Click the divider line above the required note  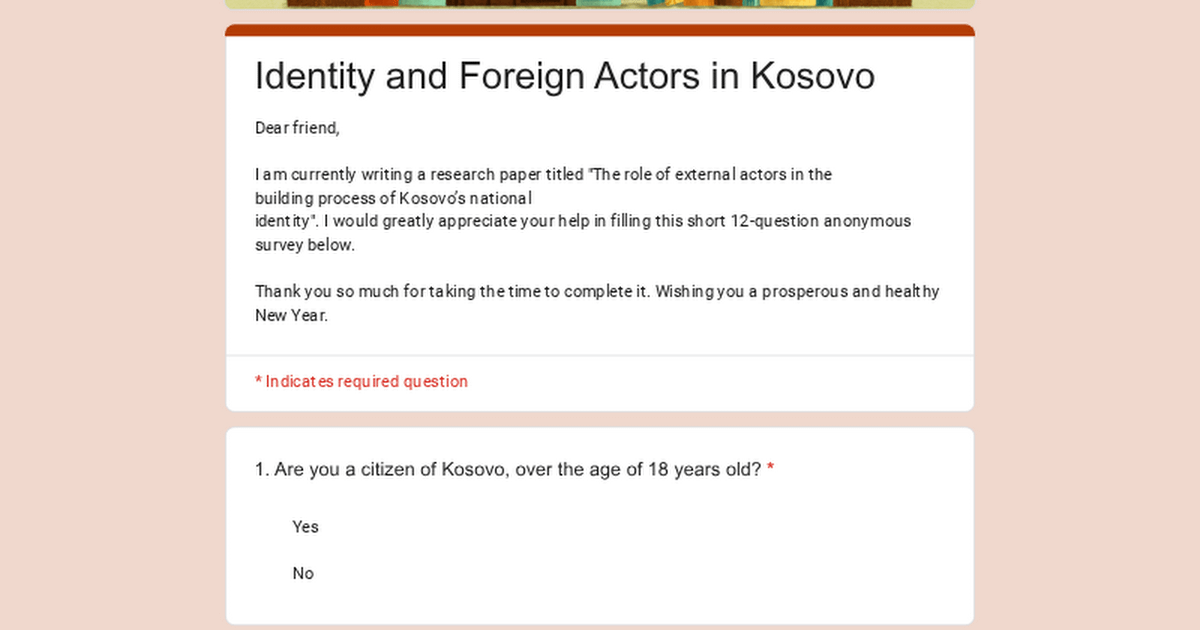tap(600, 355)
